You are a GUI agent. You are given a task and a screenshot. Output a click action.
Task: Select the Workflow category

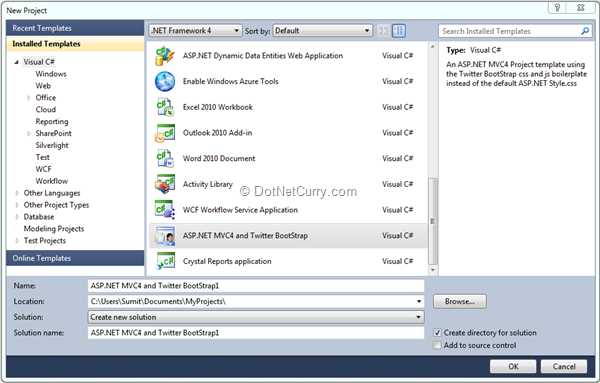pos(52,181)
